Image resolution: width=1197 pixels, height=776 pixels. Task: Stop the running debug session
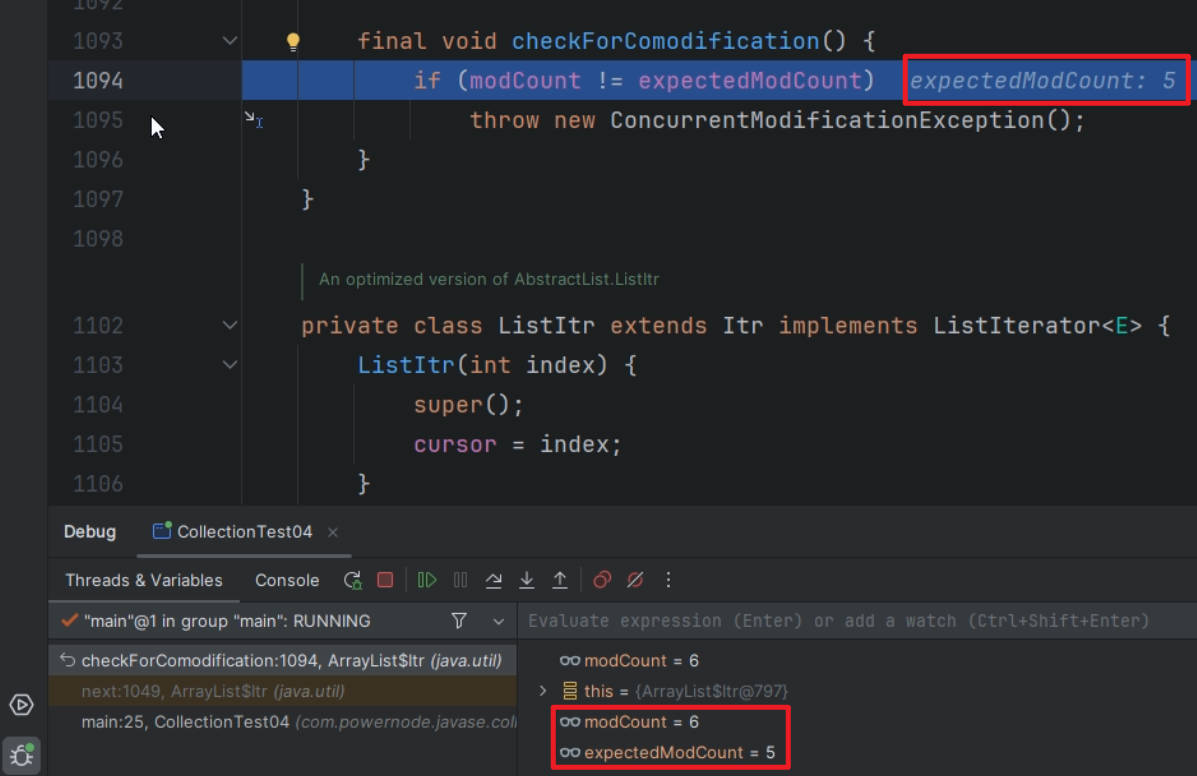(x=385, y=580)
